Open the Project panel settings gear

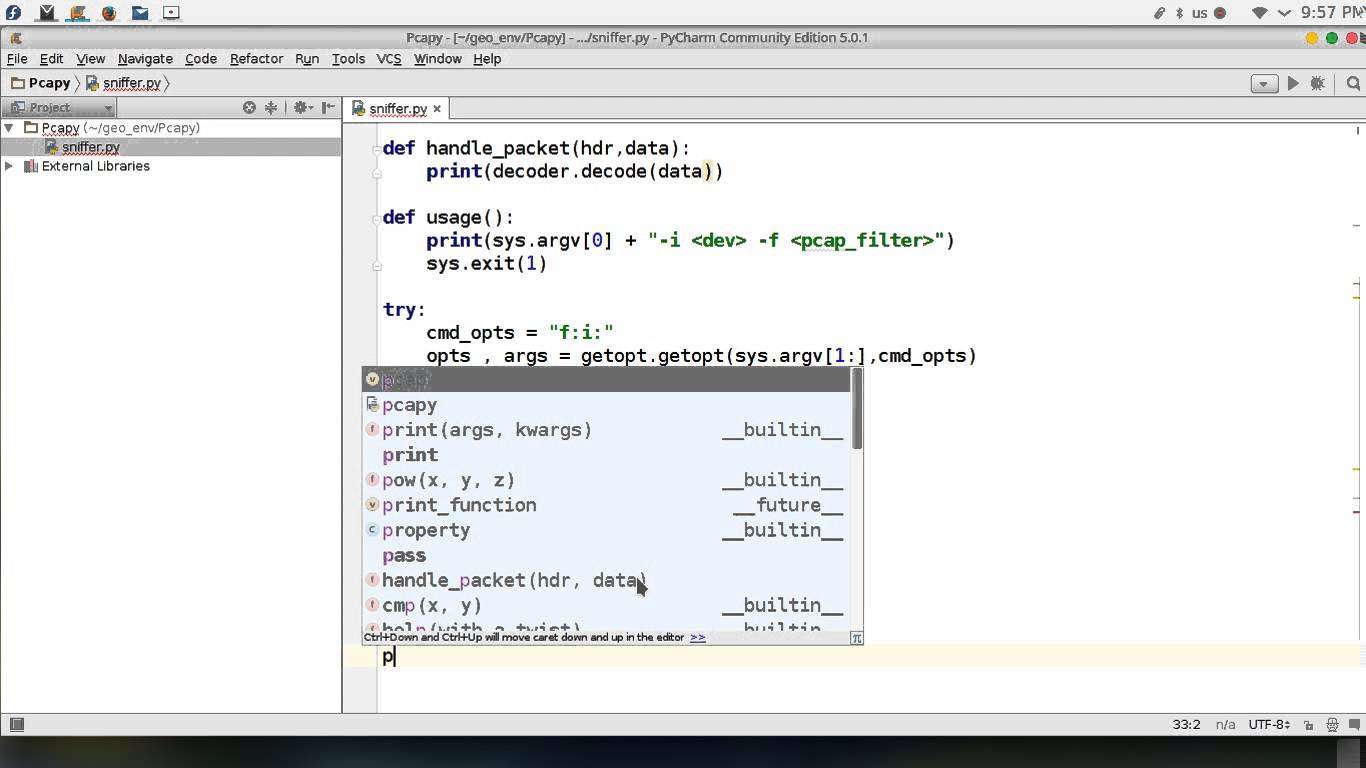300,107
